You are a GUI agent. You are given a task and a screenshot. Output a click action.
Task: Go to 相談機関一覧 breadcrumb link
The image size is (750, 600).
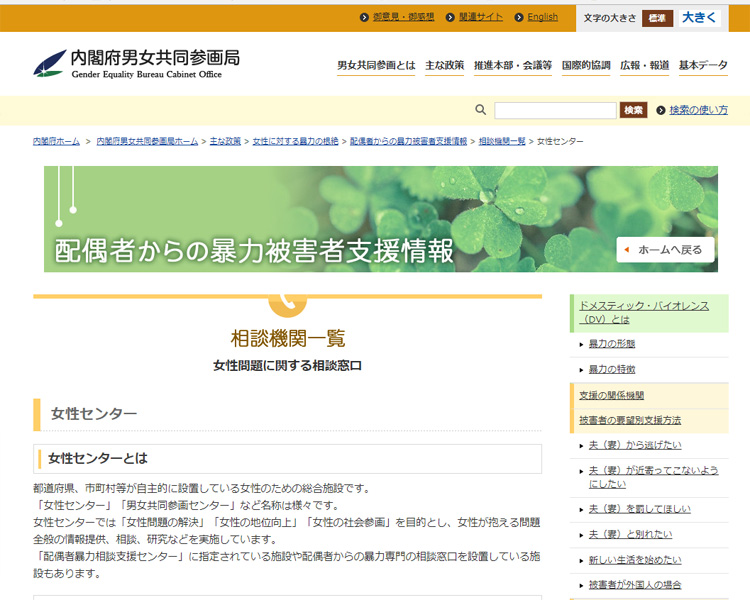tap(502, 141)
